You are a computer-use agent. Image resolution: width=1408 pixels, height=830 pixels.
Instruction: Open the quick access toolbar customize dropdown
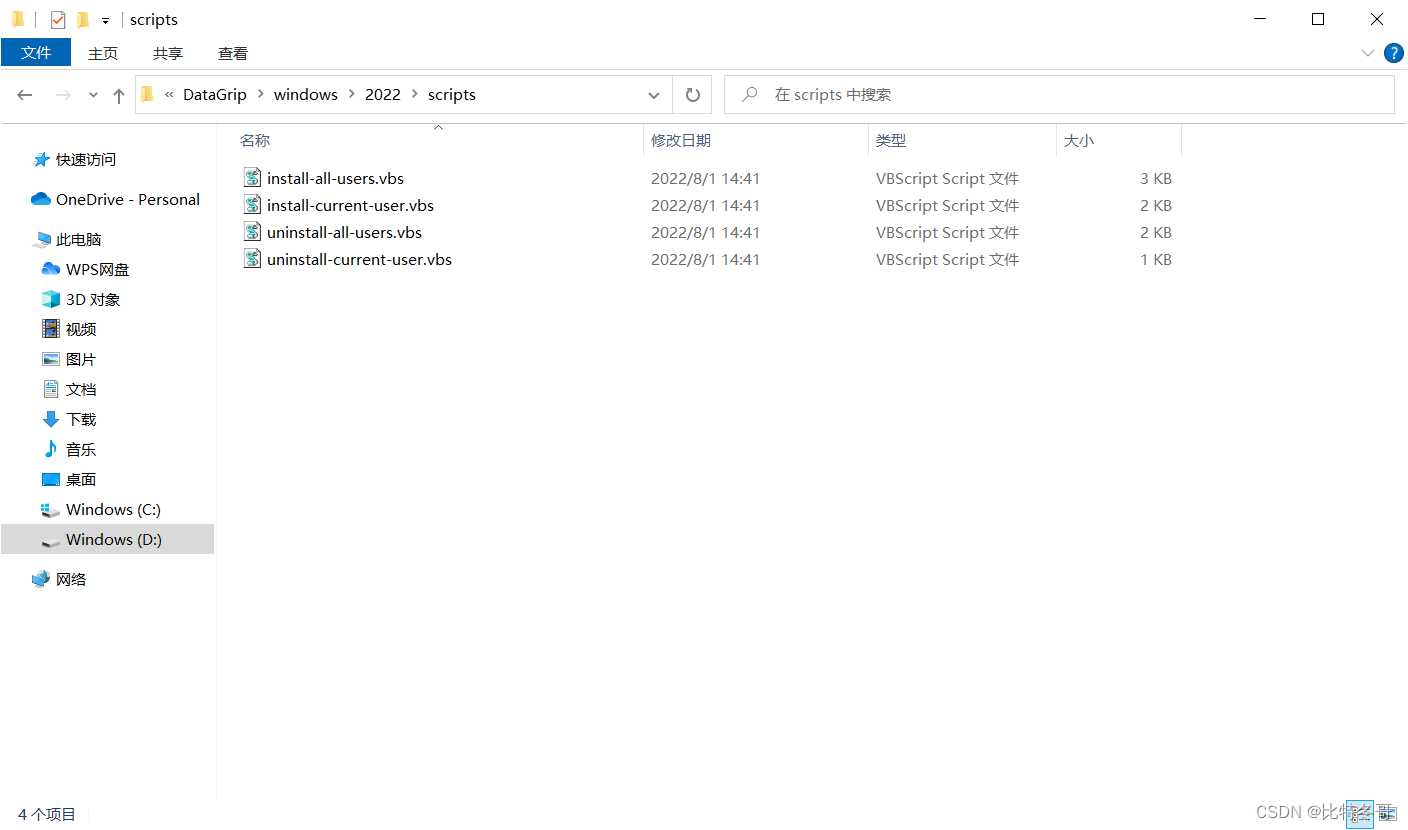[x=105, y=20]
